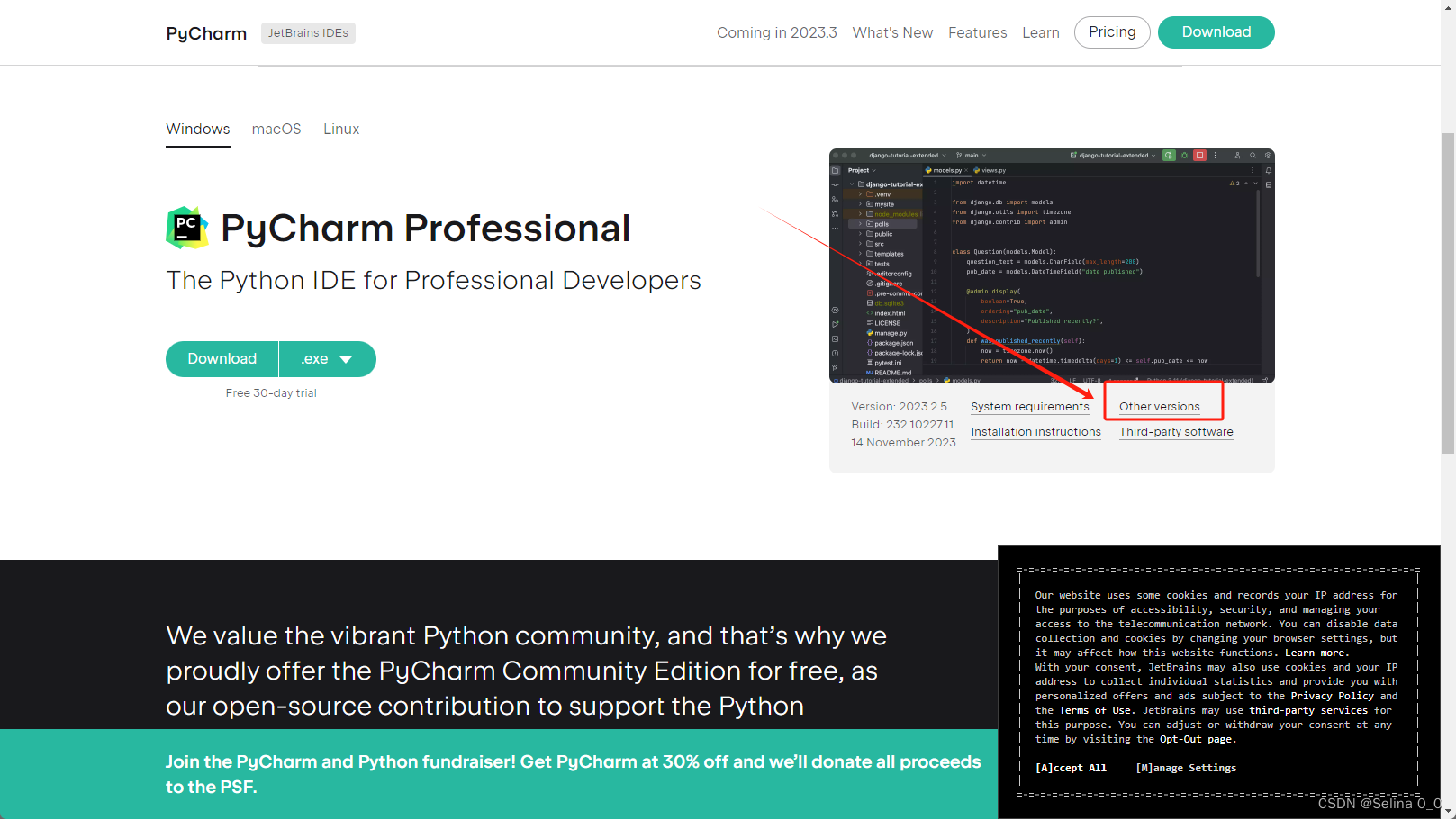Select the Commit icon in the left sidebar
Image resolution: width=1456 pixels, height=819 pixels.
(836, 184)
